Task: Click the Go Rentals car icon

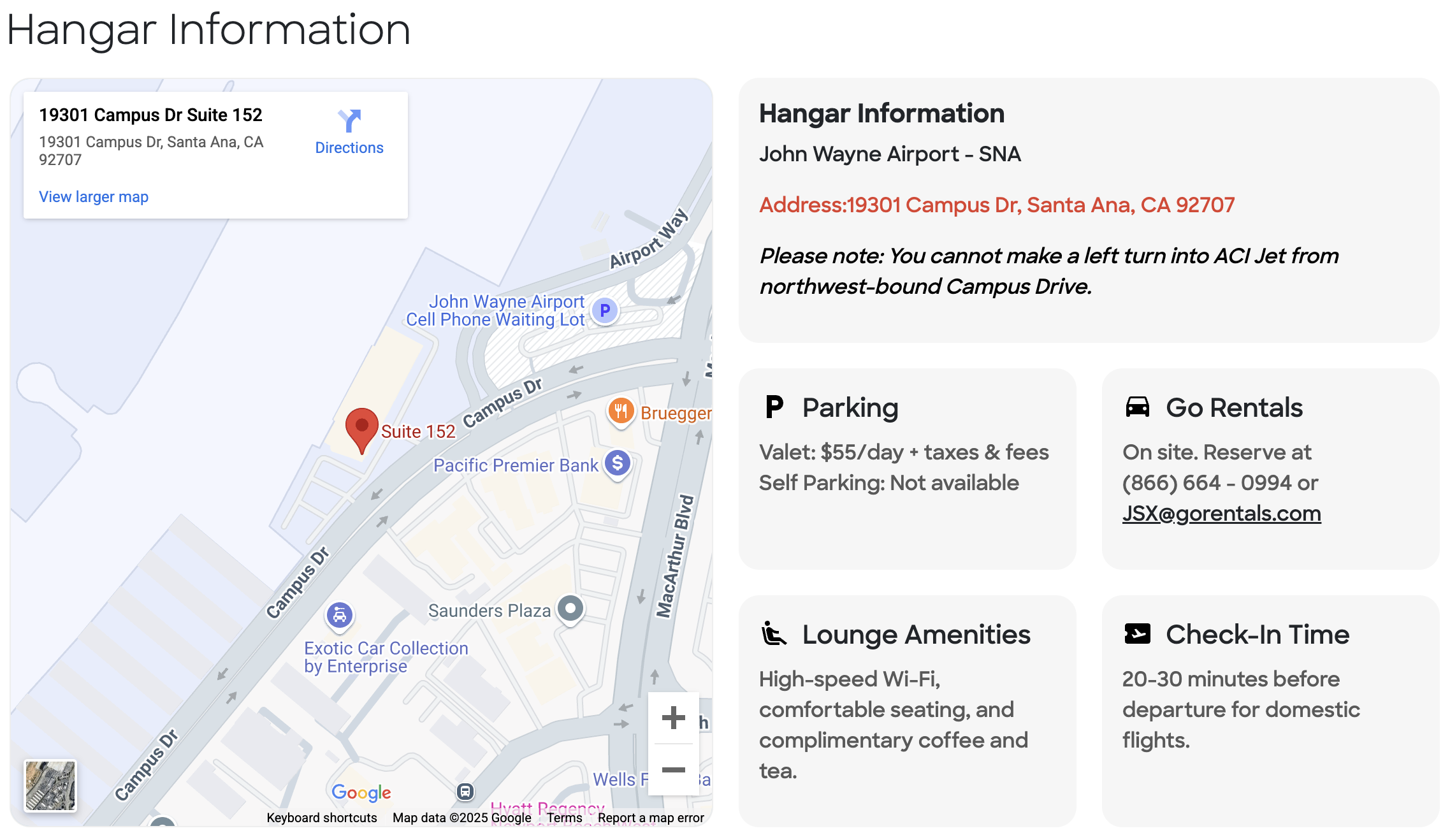Action: [x=1138, y=407]
